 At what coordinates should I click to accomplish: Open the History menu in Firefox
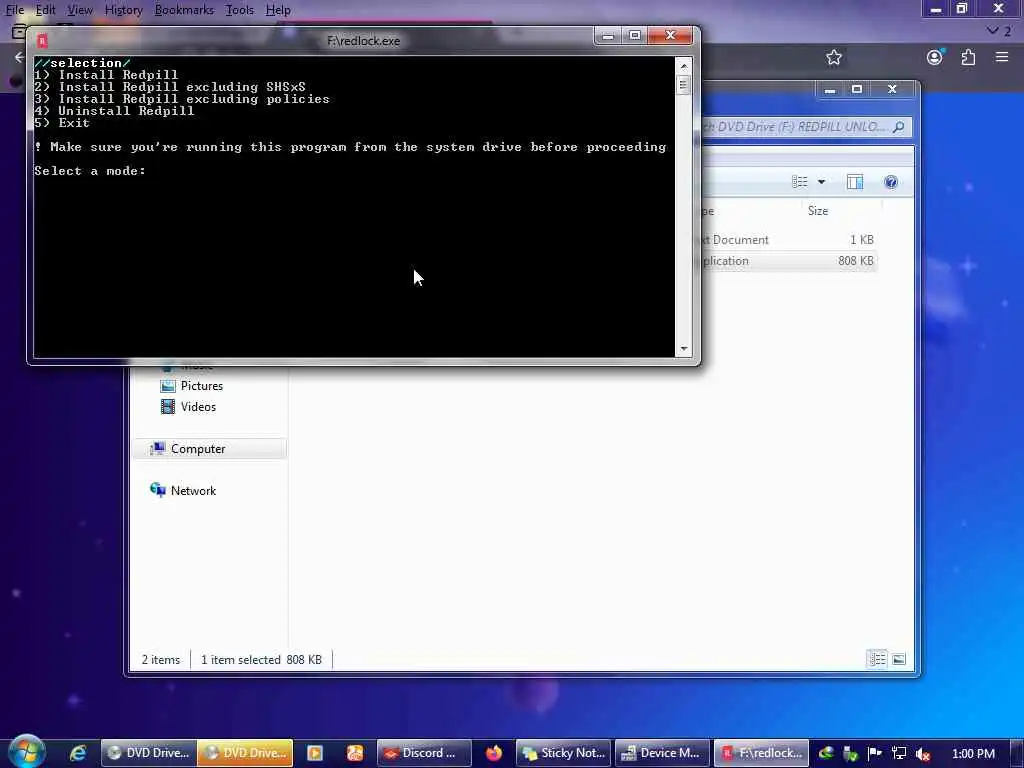123,10
